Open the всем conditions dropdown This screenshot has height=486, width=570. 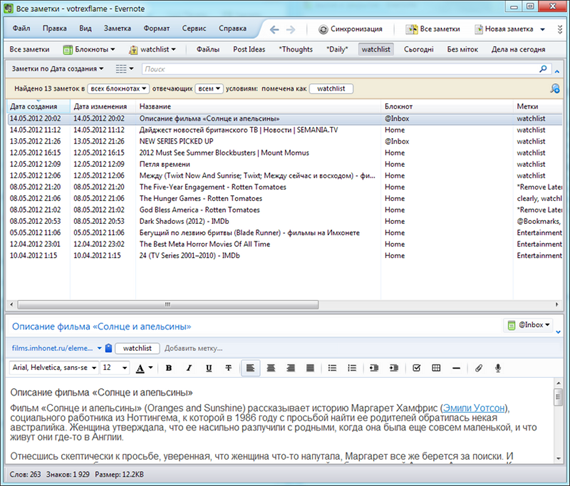tap(209, 88)
